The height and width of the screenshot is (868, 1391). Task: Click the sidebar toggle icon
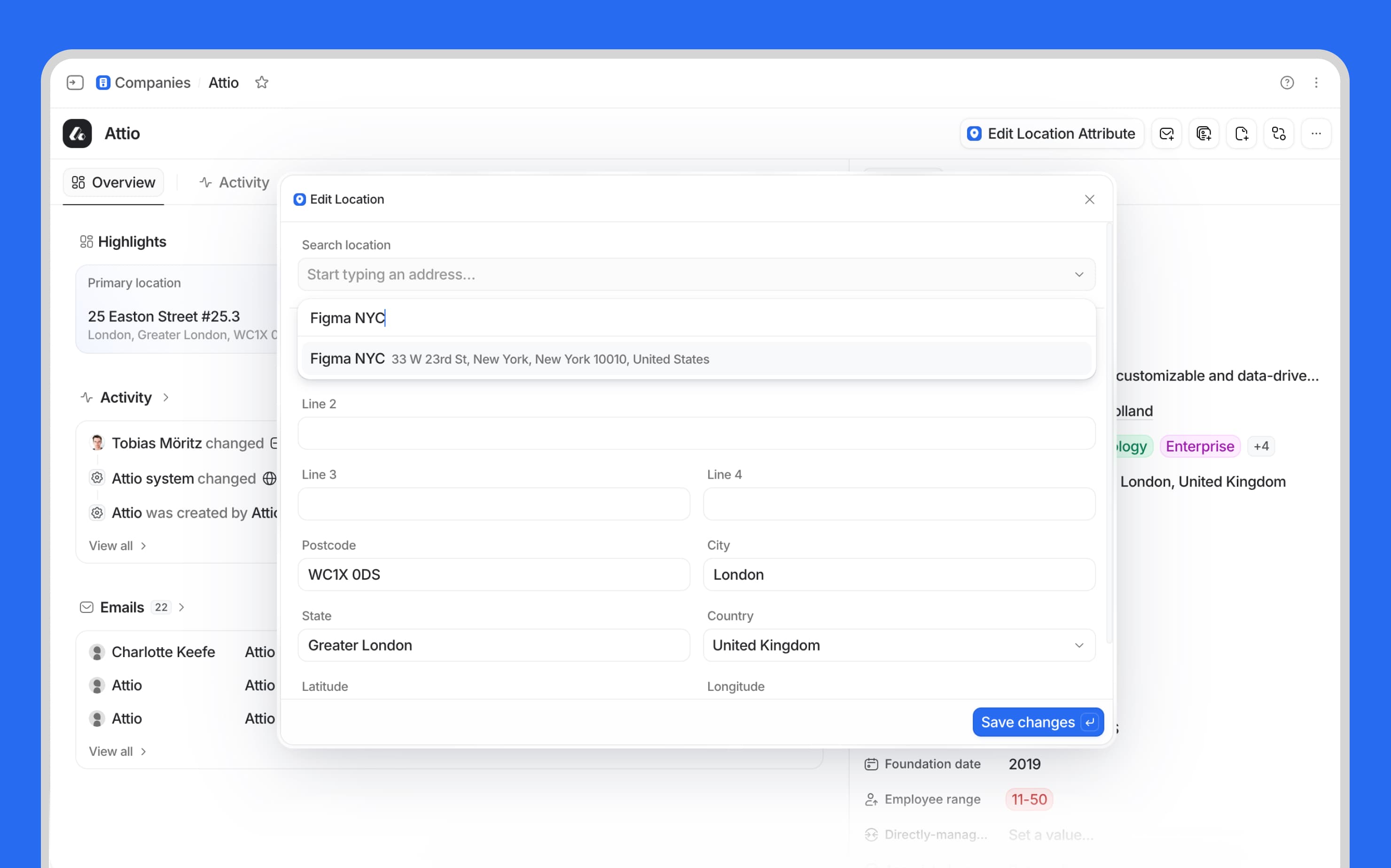point(75,83)
